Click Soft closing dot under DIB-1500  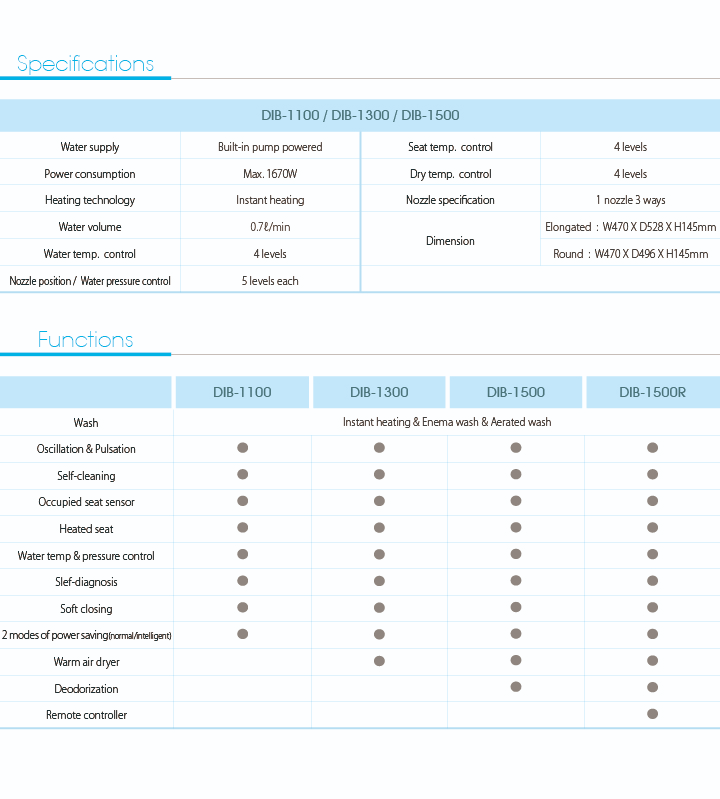tap(516, 607)
